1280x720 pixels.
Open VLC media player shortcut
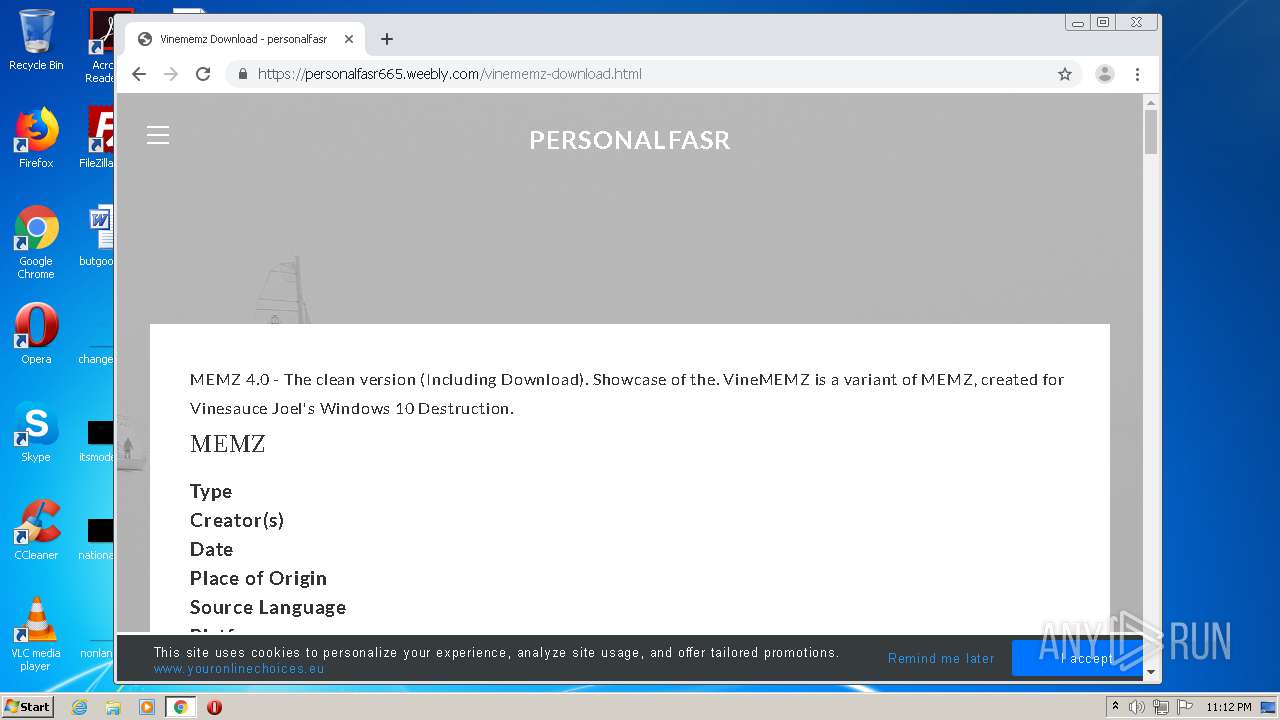pos(36,634)
